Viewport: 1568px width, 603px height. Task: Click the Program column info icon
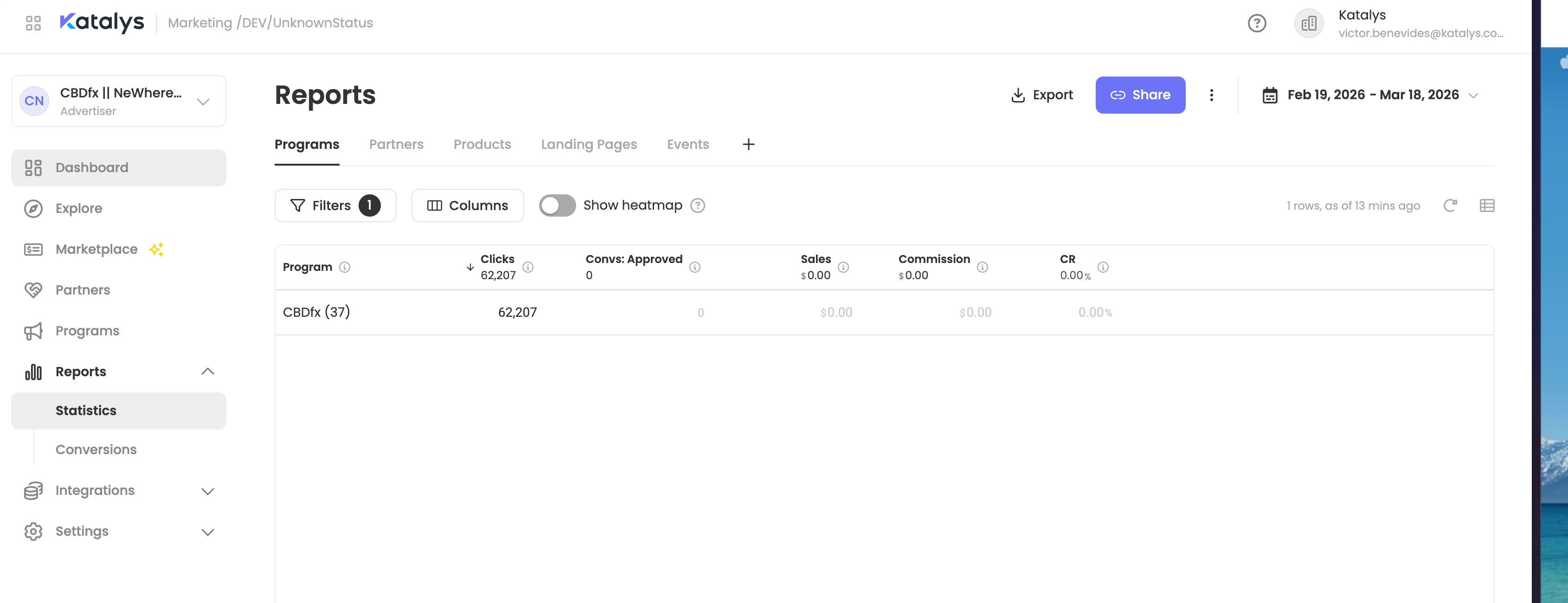[x=345, y=267]
